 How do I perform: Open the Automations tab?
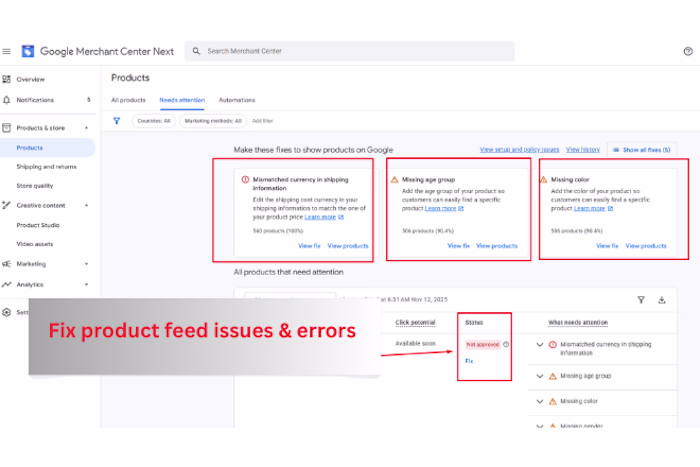click(x=237, y=100)
